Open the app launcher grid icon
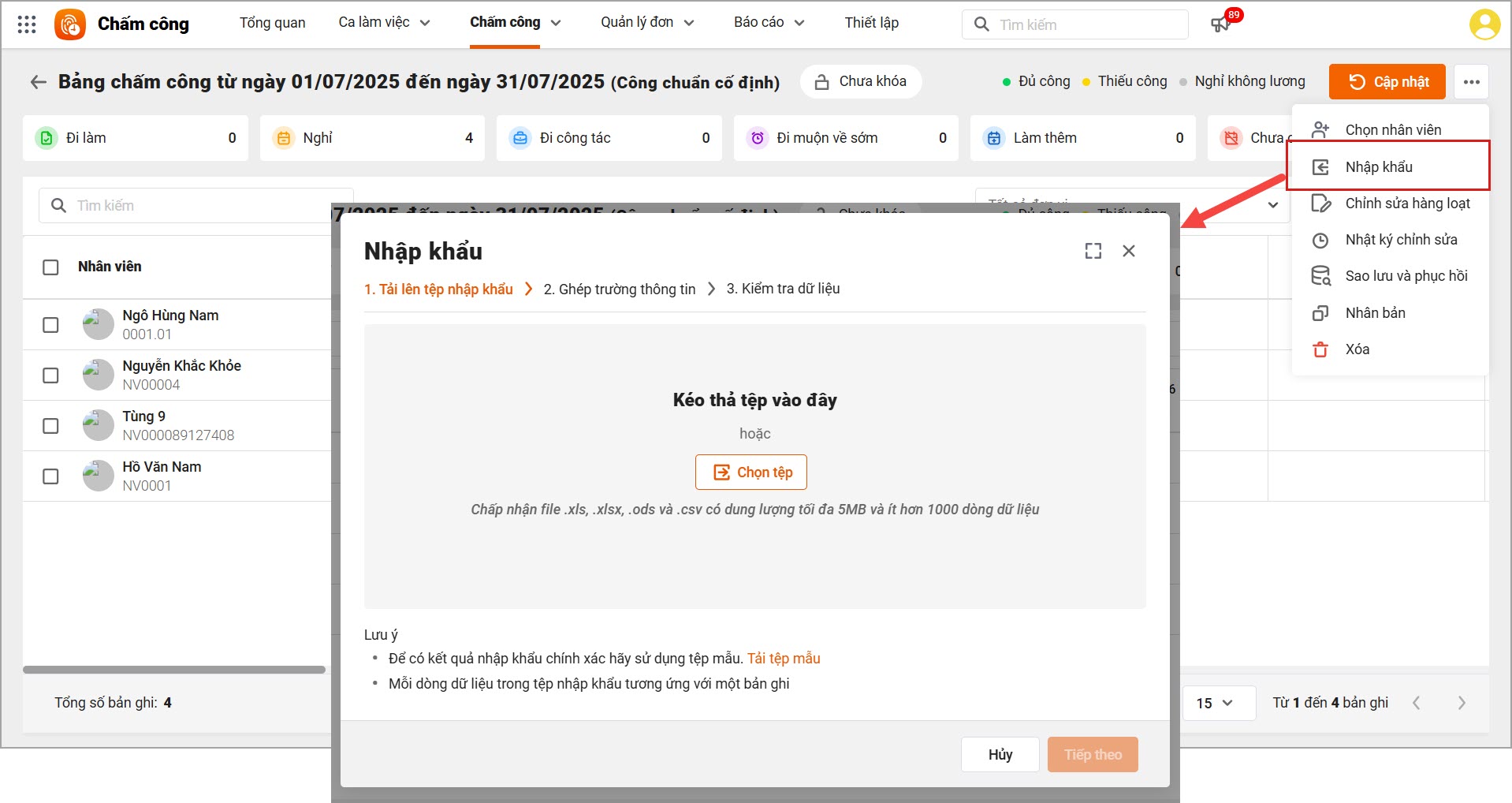 [x=27, y=24]
